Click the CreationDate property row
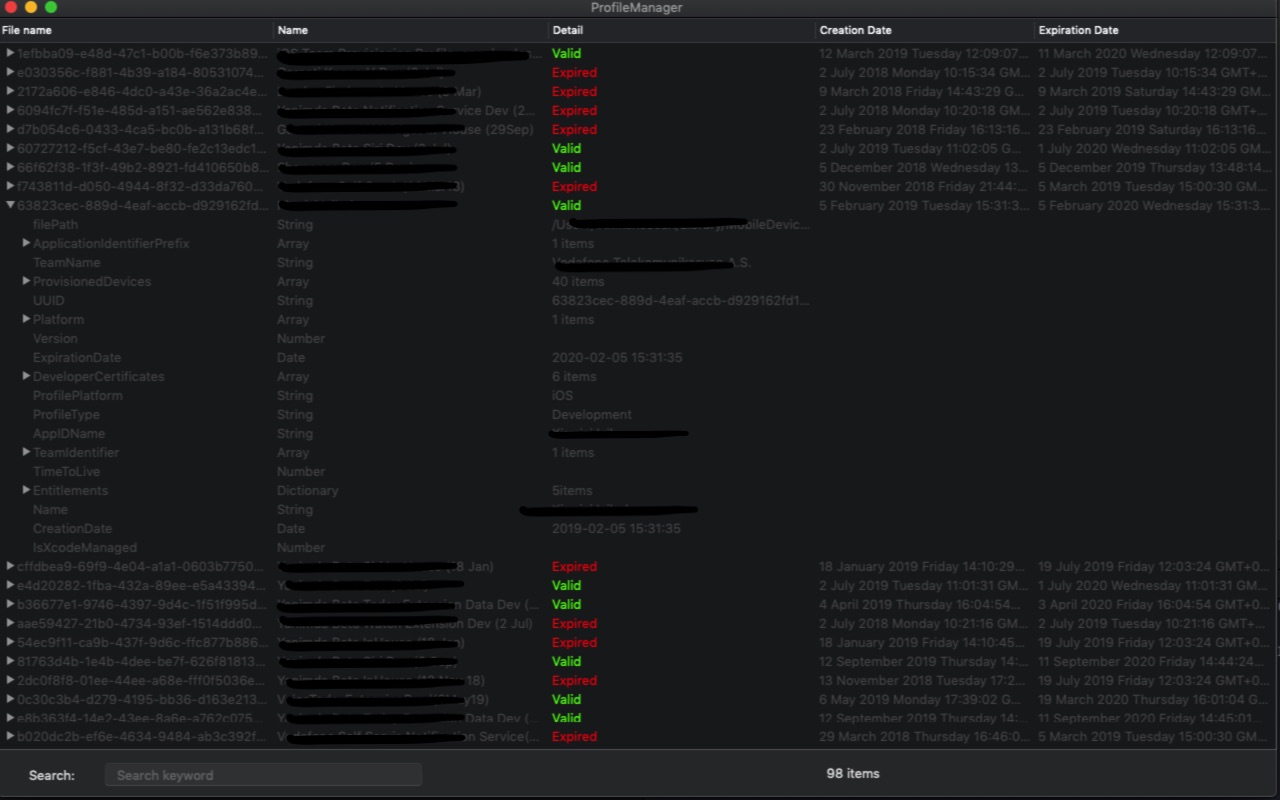This screenshot has height=800, width=1280. (640, 528)
